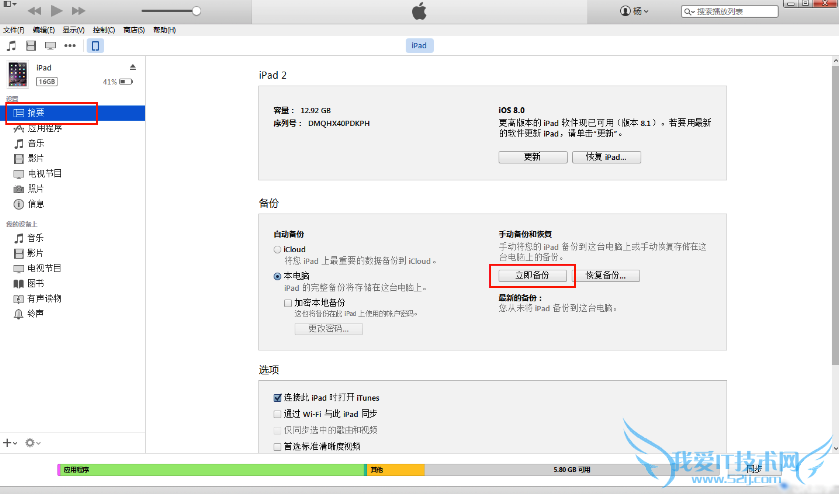
Task: Click the serial number DMQHX40PDKPH text
Action: click(x=339, y=123)
